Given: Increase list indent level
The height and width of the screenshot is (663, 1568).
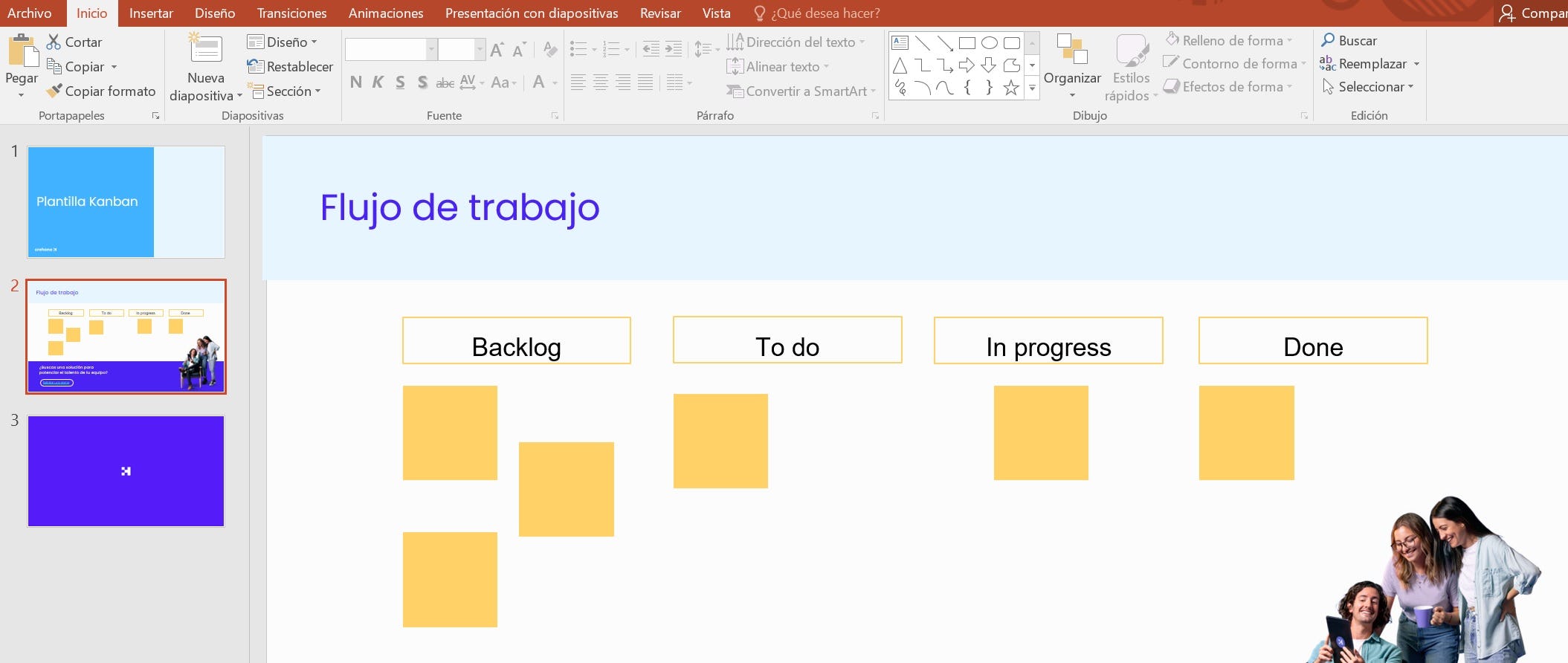Looking at the screenshot, I should (674, 50).
